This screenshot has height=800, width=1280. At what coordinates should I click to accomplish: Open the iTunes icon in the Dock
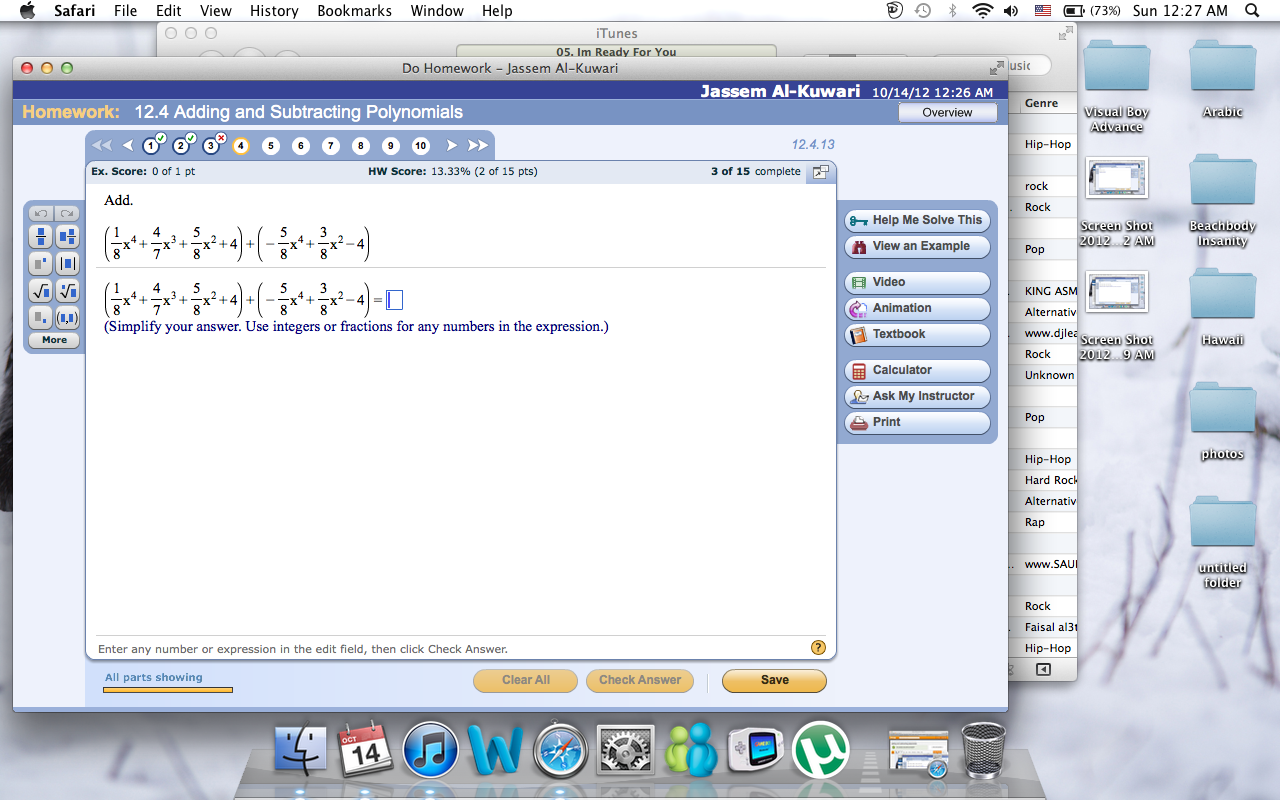click(431, 751)
